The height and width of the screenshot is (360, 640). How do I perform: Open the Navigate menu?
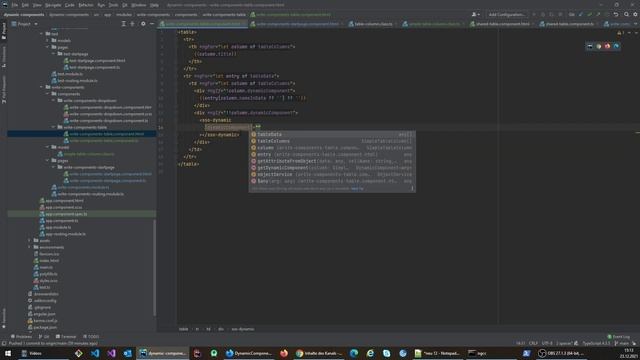[x=53, y=5]
